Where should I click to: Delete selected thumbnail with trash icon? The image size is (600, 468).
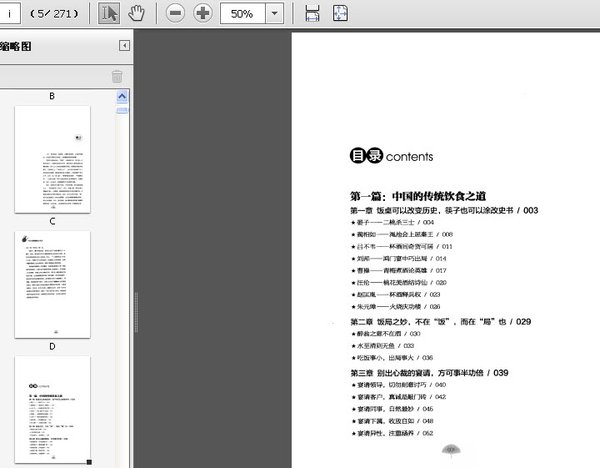(117, 76)
